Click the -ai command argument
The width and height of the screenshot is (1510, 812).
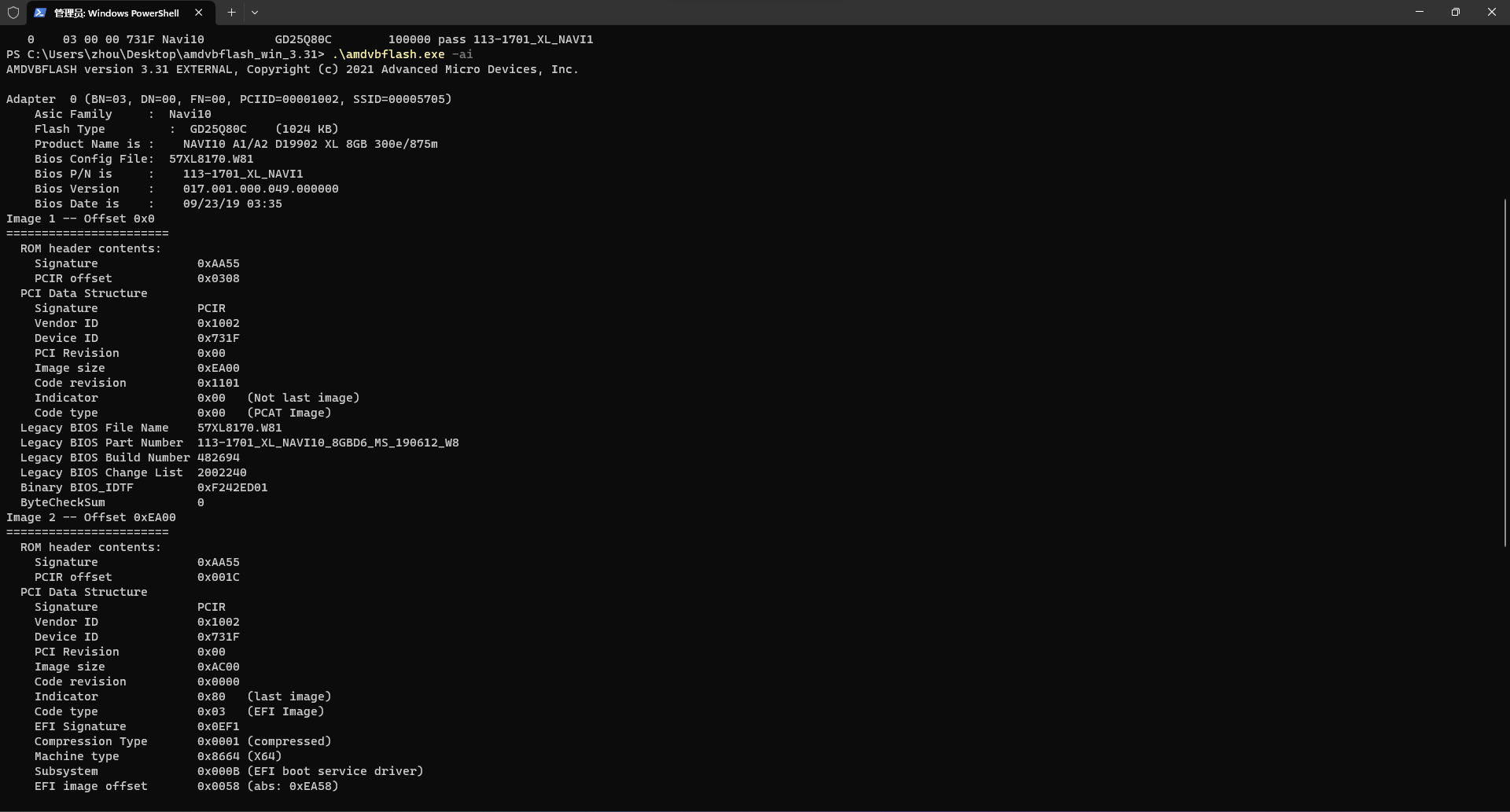[462, 54]
